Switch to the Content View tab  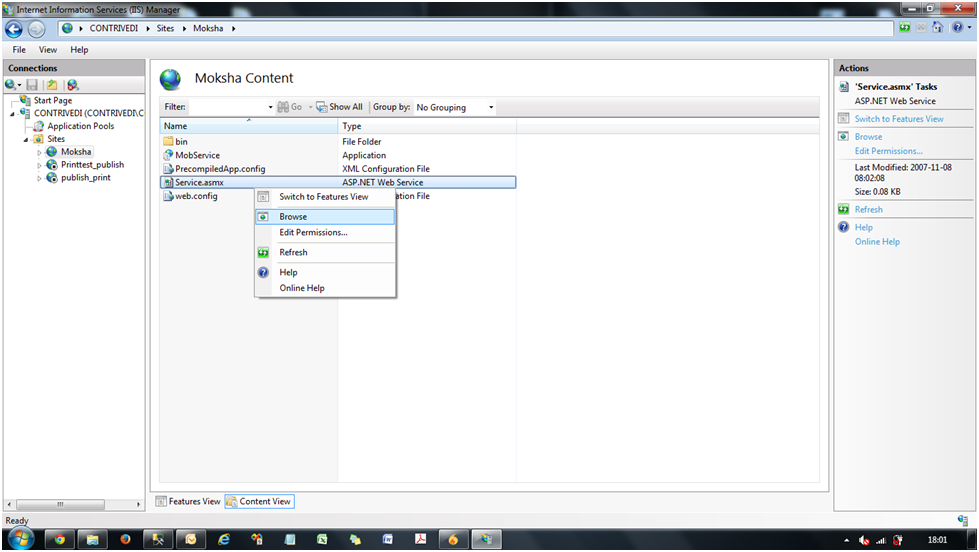point(259,501)
